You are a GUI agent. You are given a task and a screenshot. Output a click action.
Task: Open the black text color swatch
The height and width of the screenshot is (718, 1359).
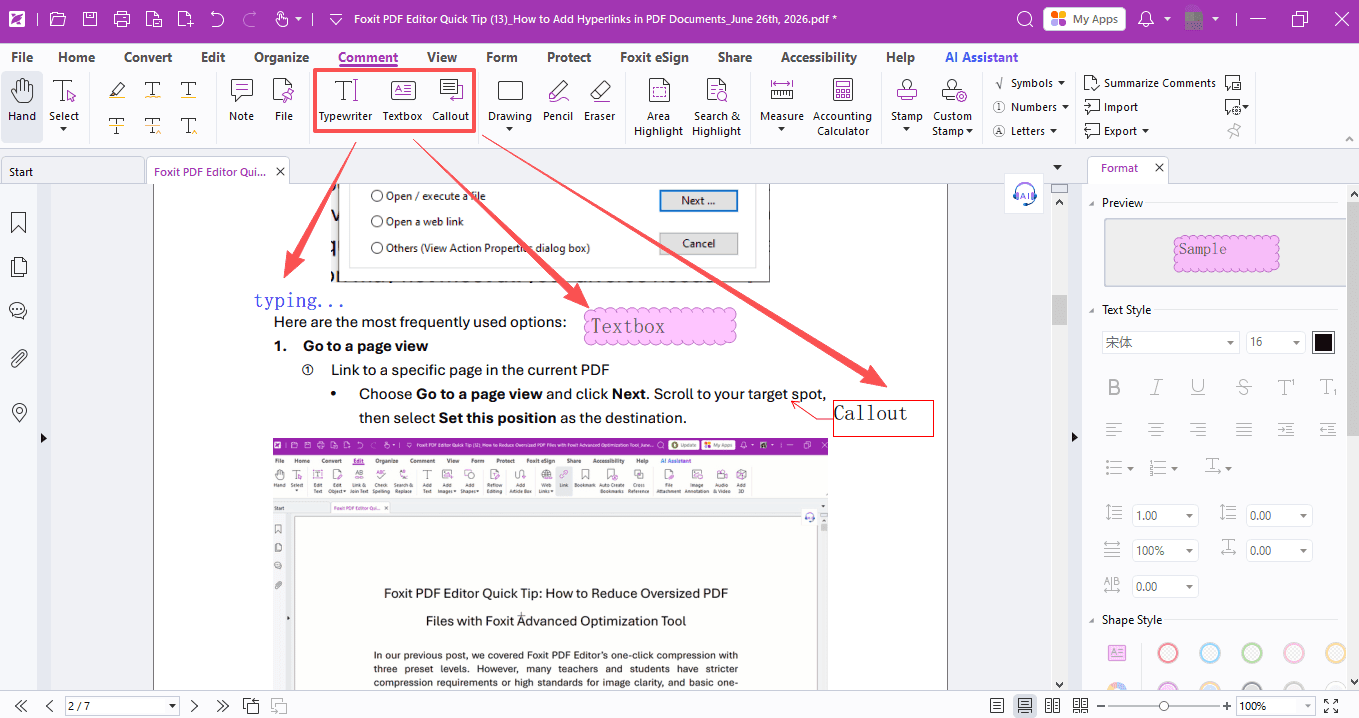pyautogui.click(x=1323, y=342)
